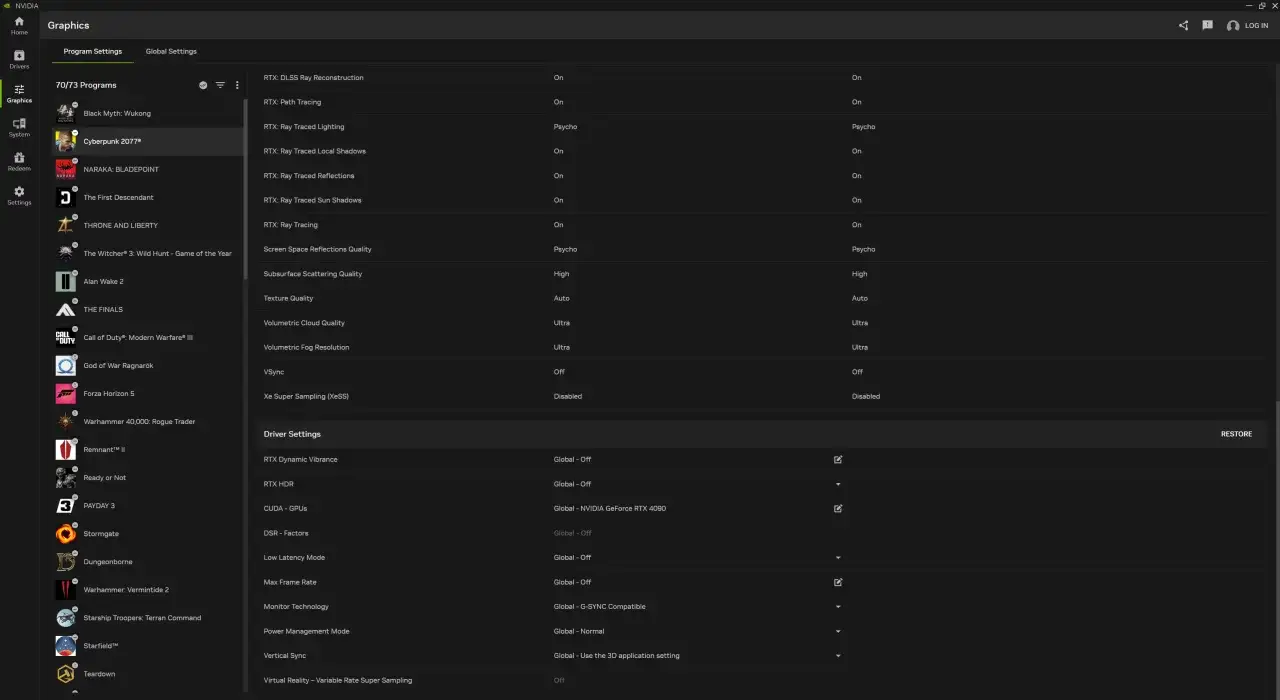The image size is (1280, 700).
Task: Click the RTX: Path Tracing row label
Action: (x=292, y=102)
